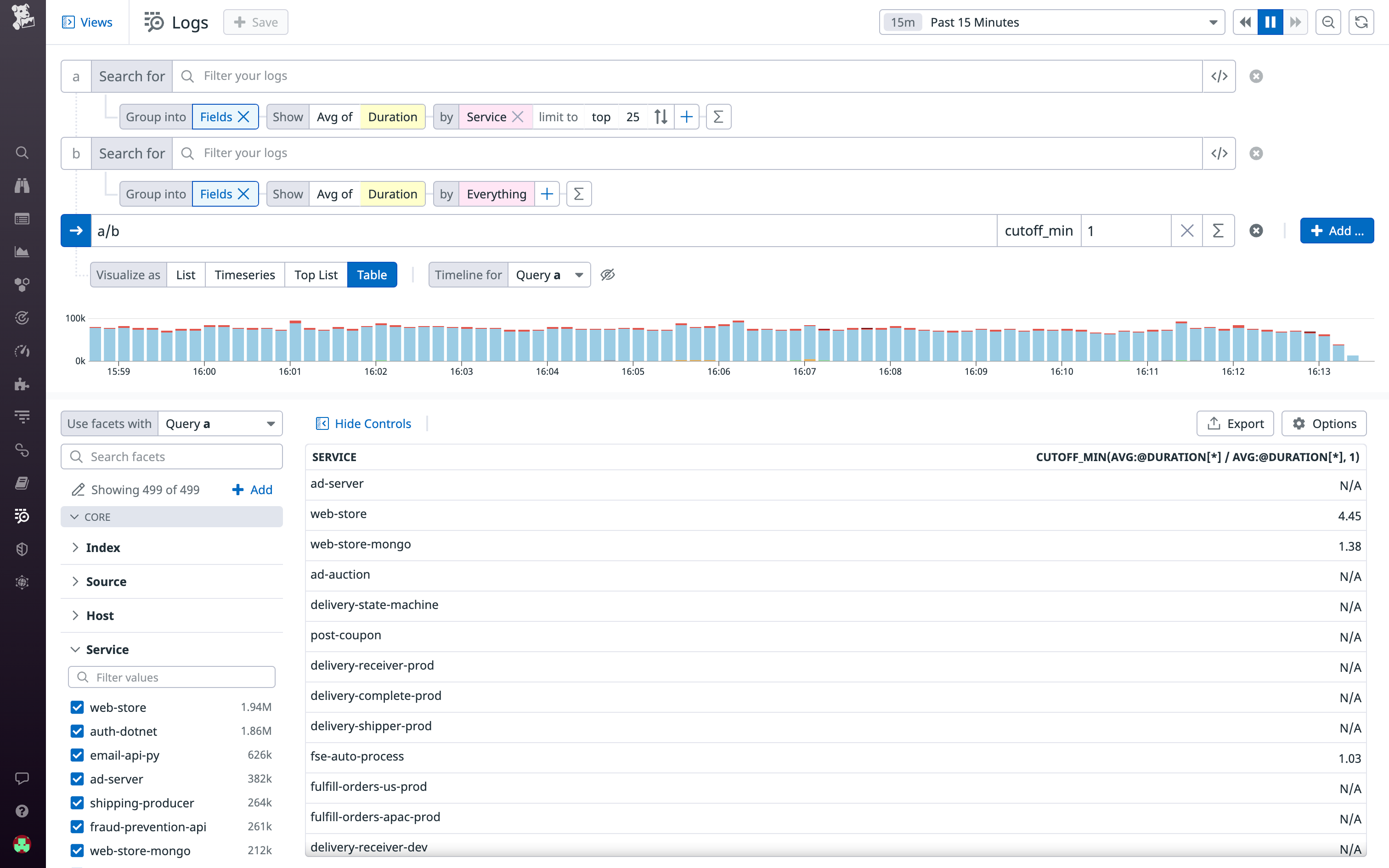Open the Past 15 Minutes time dropdown
This screenshot has width=1389, height=868.
pyautogui.click(x=1050, y=22)
